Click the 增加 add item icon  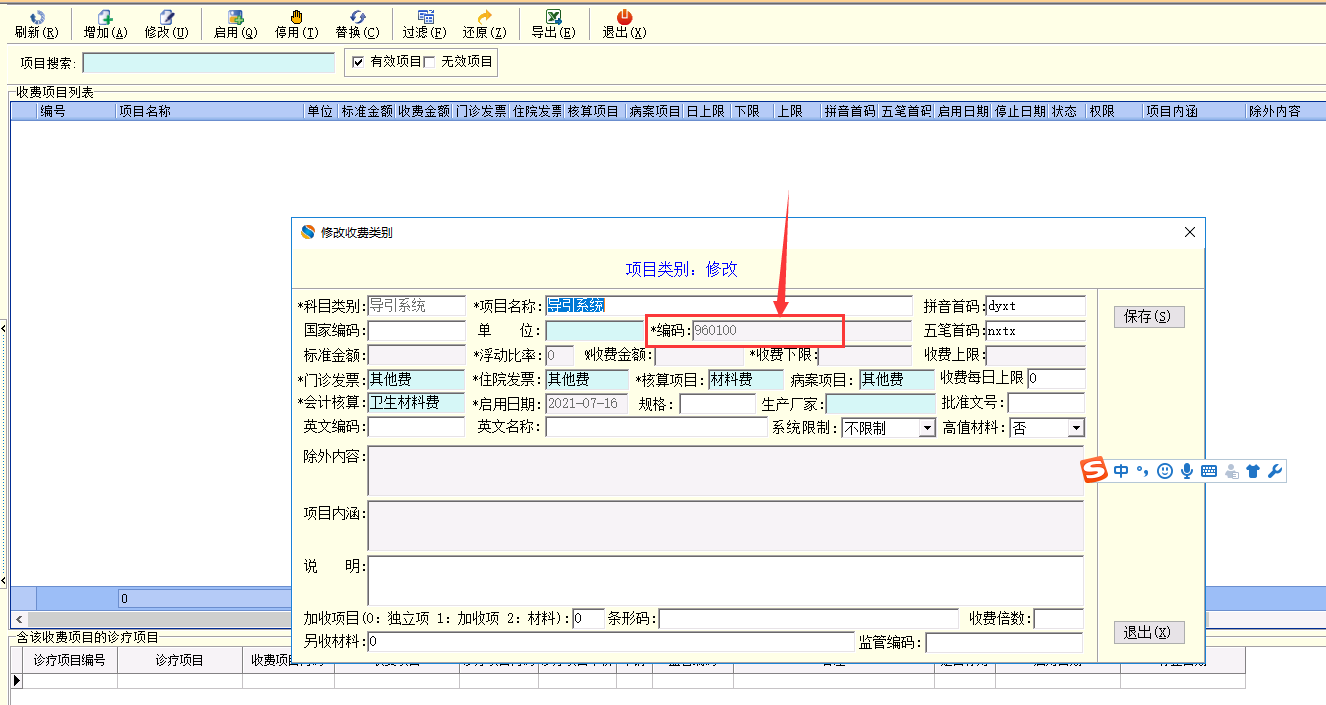[105, 17]
